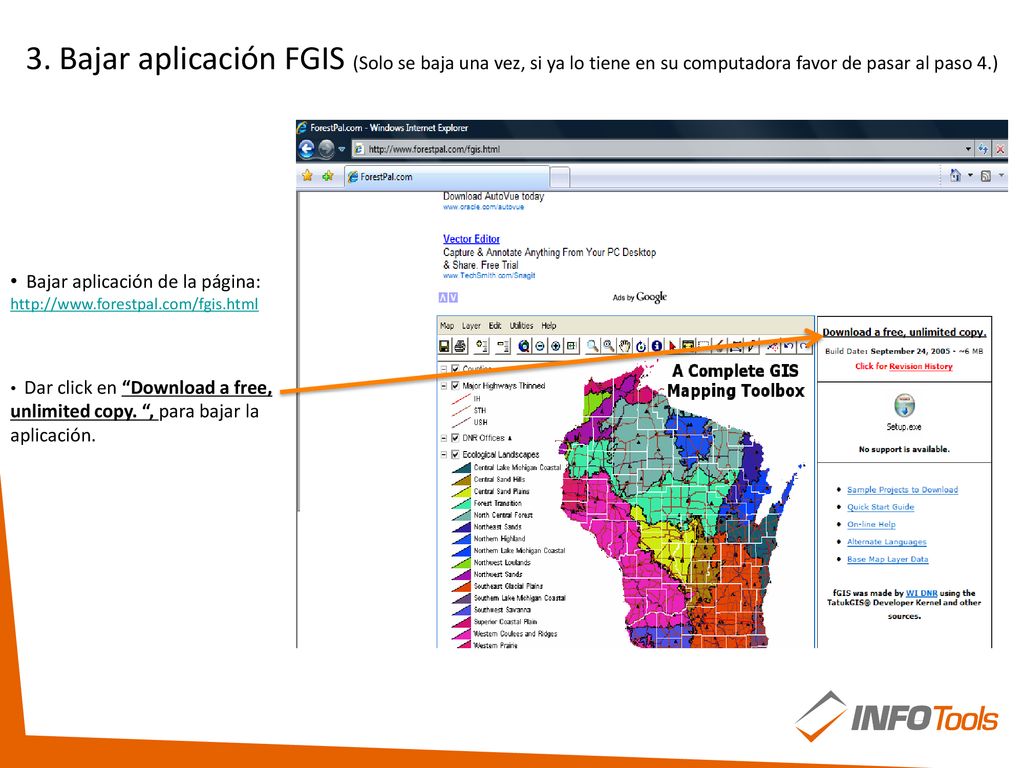This screenshot has width=1024, height=768.
Task: Click the WI DNR link
Action: tap(921, 593)
